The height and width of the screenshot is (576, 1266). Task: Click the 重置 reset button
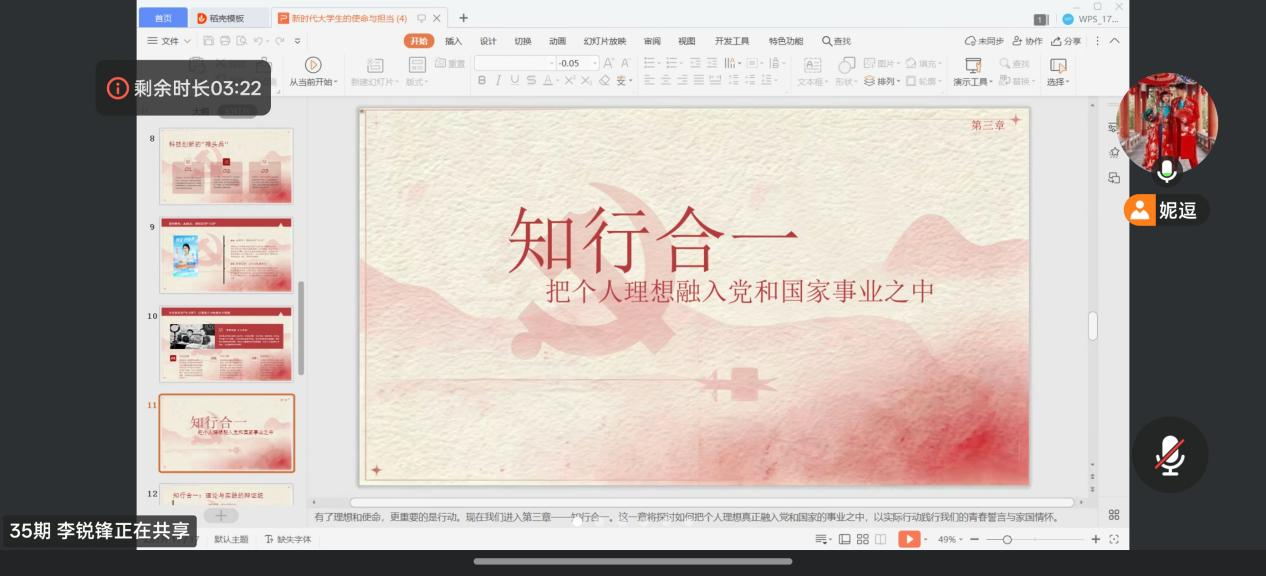[451, 63]
